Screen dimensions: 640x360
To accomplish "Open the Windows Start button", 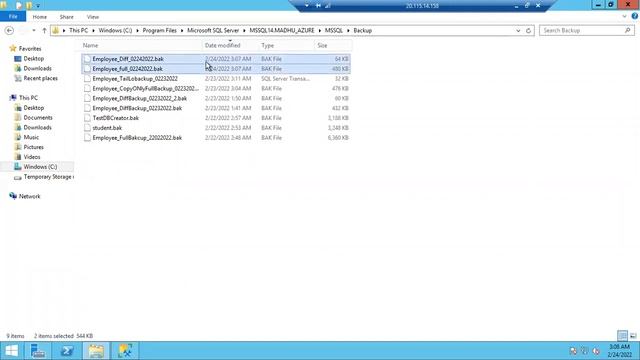I will tap(11, 351).
